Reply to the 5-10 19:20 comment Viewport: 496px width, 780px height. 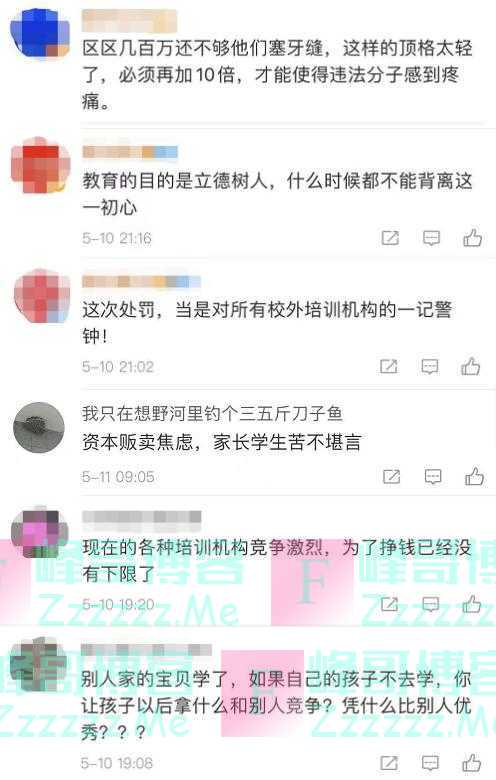tap(431, 604)
